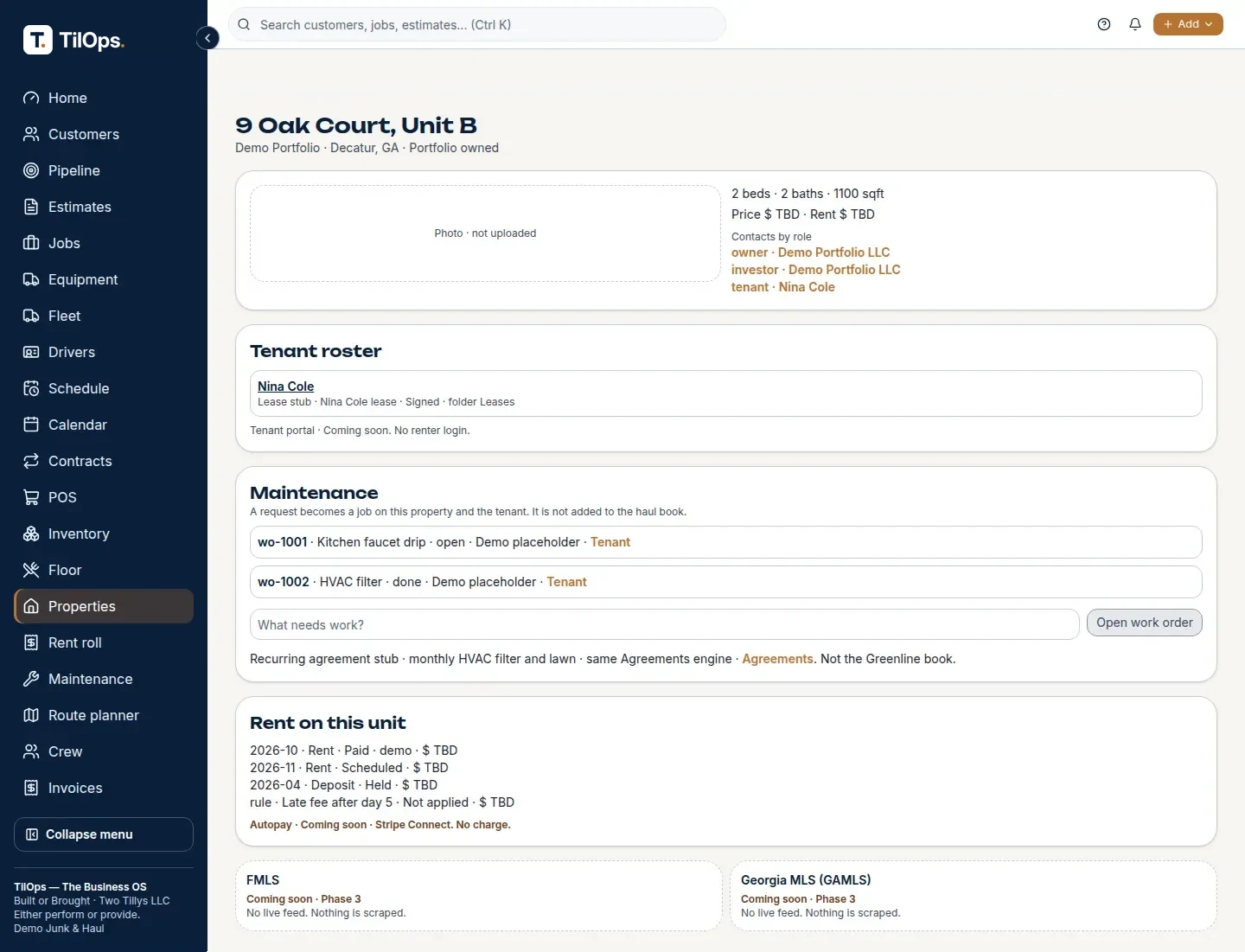
Task: Select Properties in the sidebar
Action: (x=104, y=606)
